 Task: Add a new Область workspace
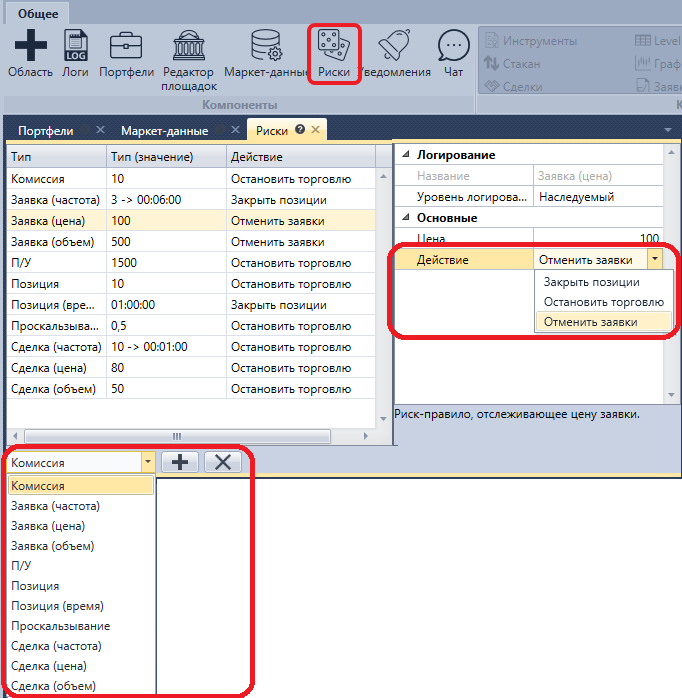[30, 53]
